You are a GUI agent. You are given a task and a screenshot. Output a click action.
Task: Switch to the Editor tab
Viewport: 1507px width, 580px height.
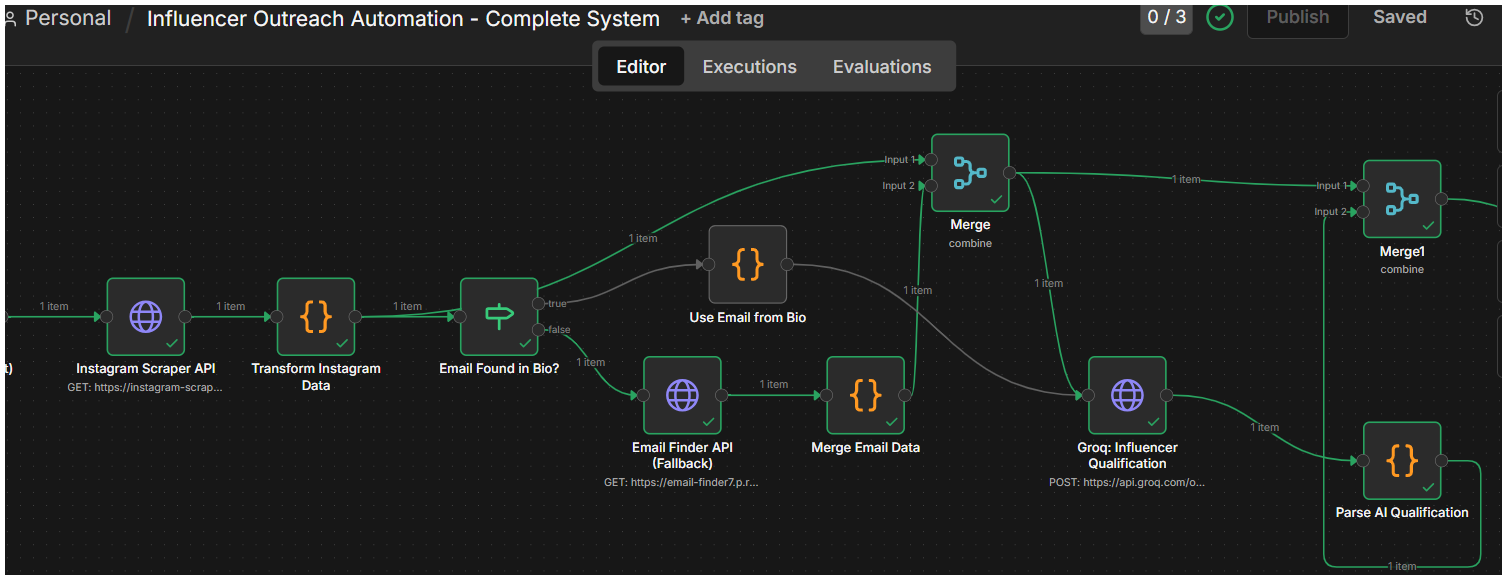click(641, 67)
